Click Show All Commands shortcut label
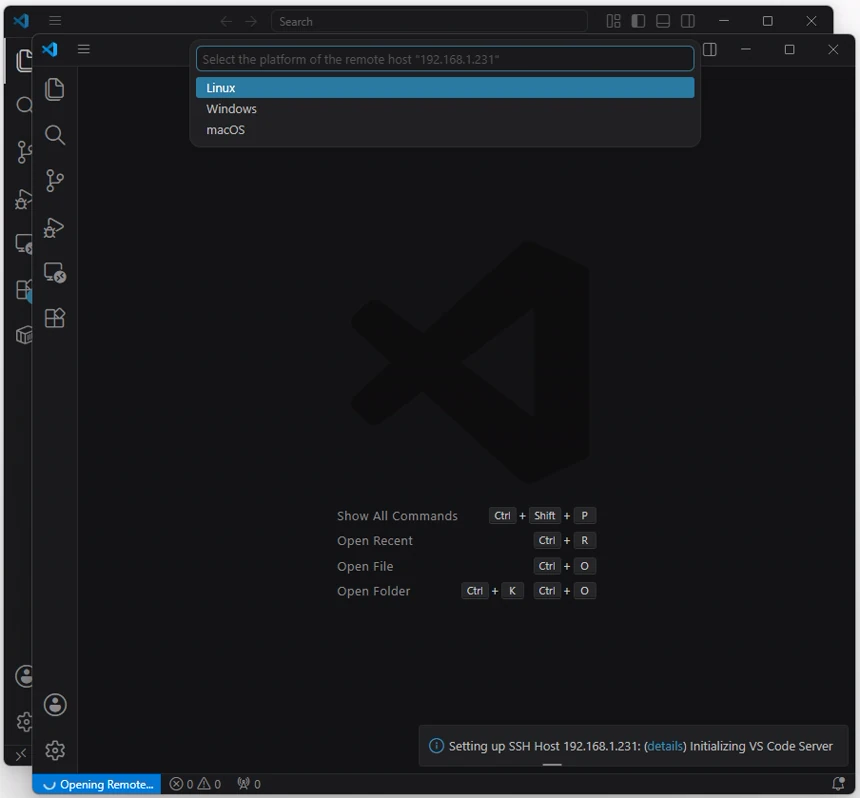The height and width of the screenshot is (798, 860). pos(397,516)
